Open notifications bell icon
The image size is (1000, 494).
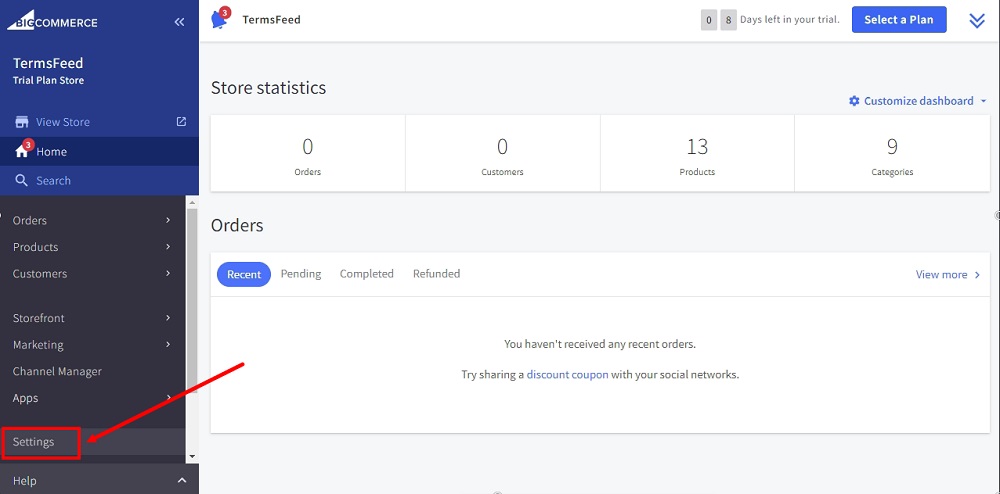[219, 20]
